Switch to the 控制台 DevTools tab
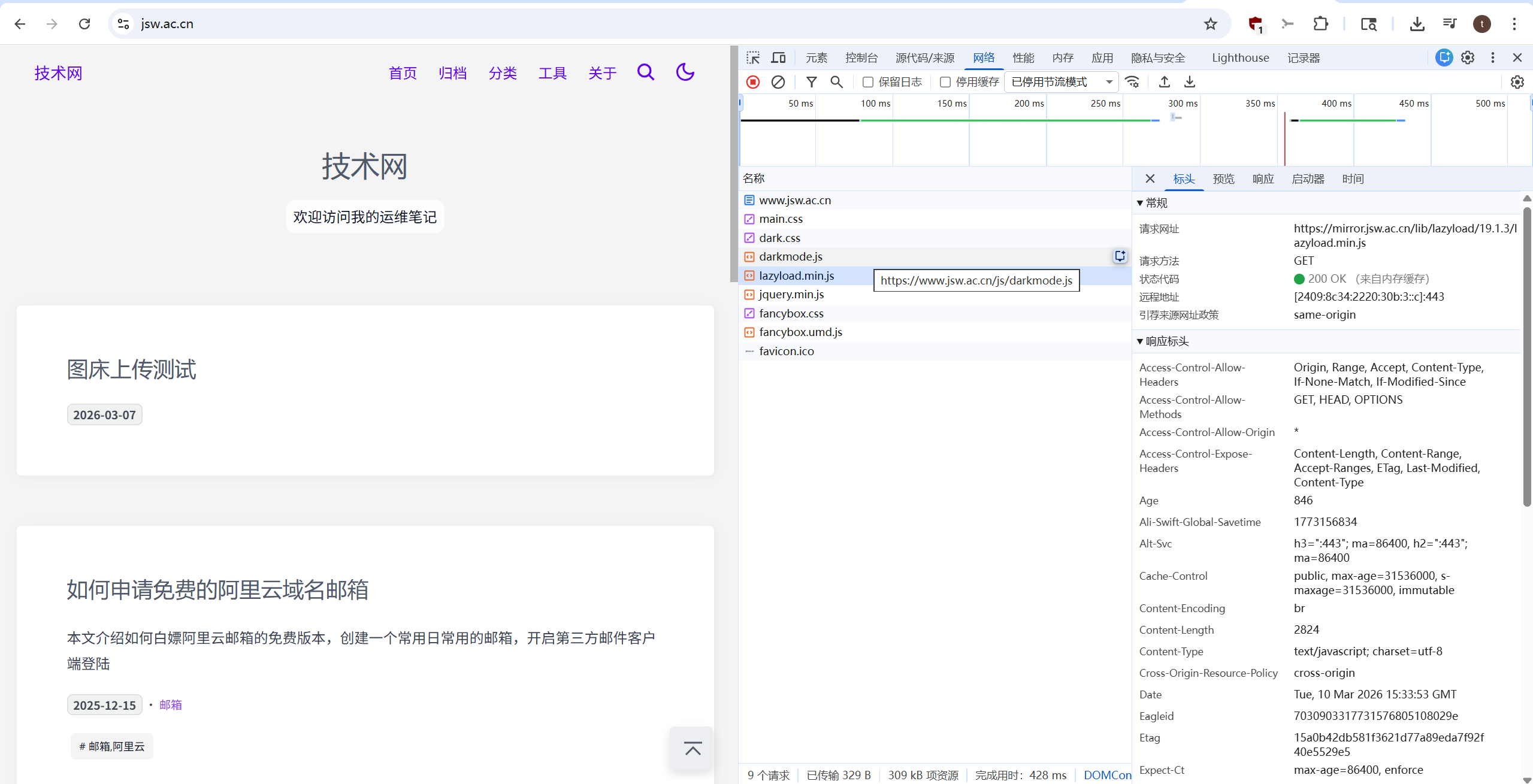 pos(861,58)
